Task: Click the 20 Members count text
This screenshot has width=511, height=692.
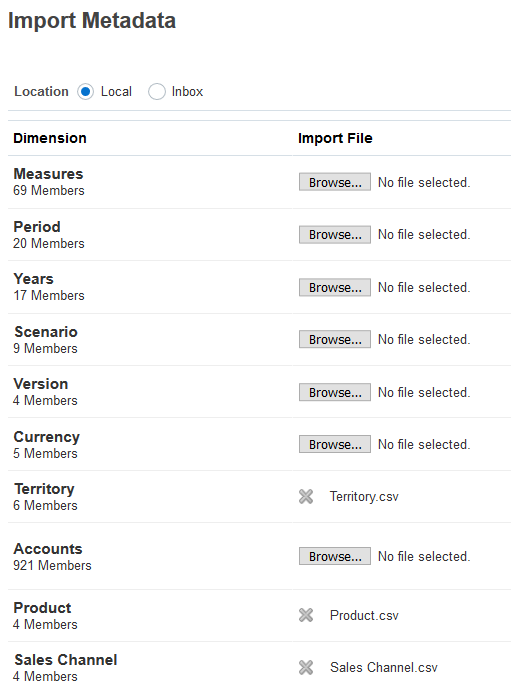Action: click(x=49, y=244)
